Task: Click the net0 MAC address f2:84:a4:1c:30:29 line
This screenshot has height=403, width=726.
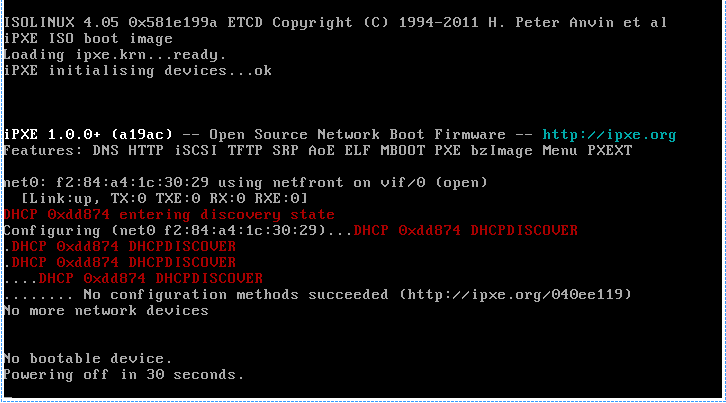Action: 245,183
